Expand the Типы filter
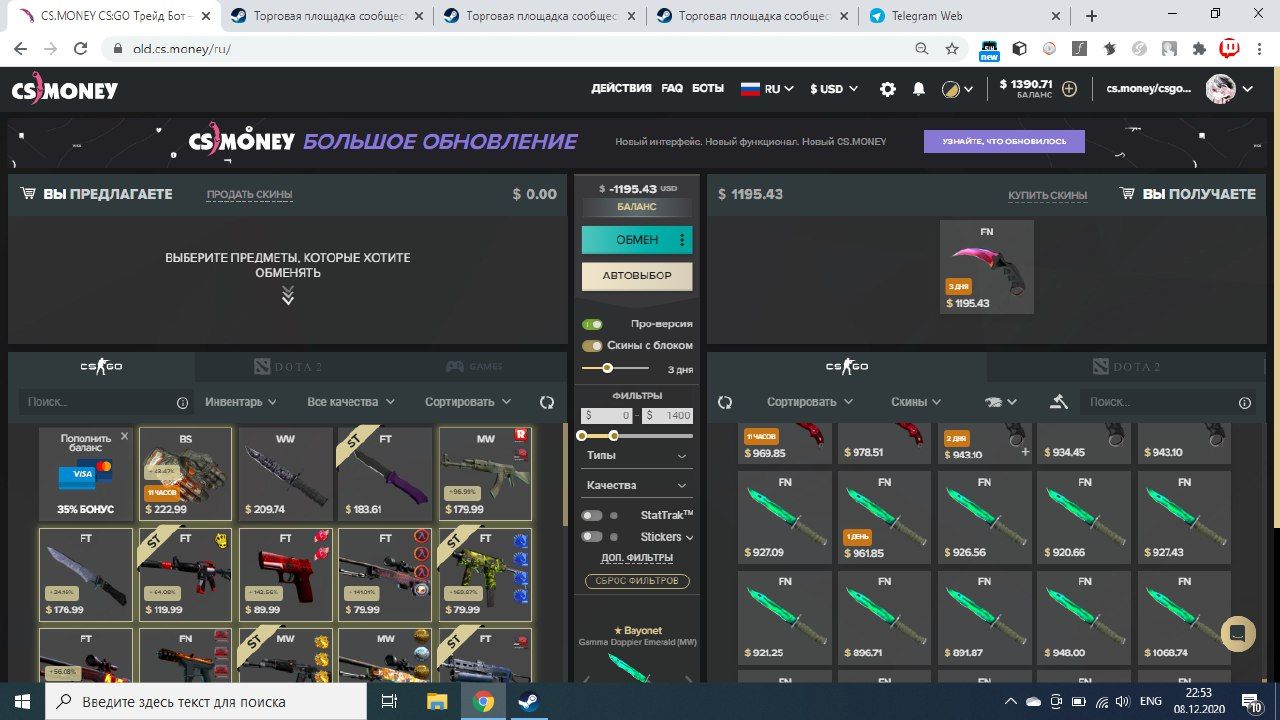 [x=637, y=456]
